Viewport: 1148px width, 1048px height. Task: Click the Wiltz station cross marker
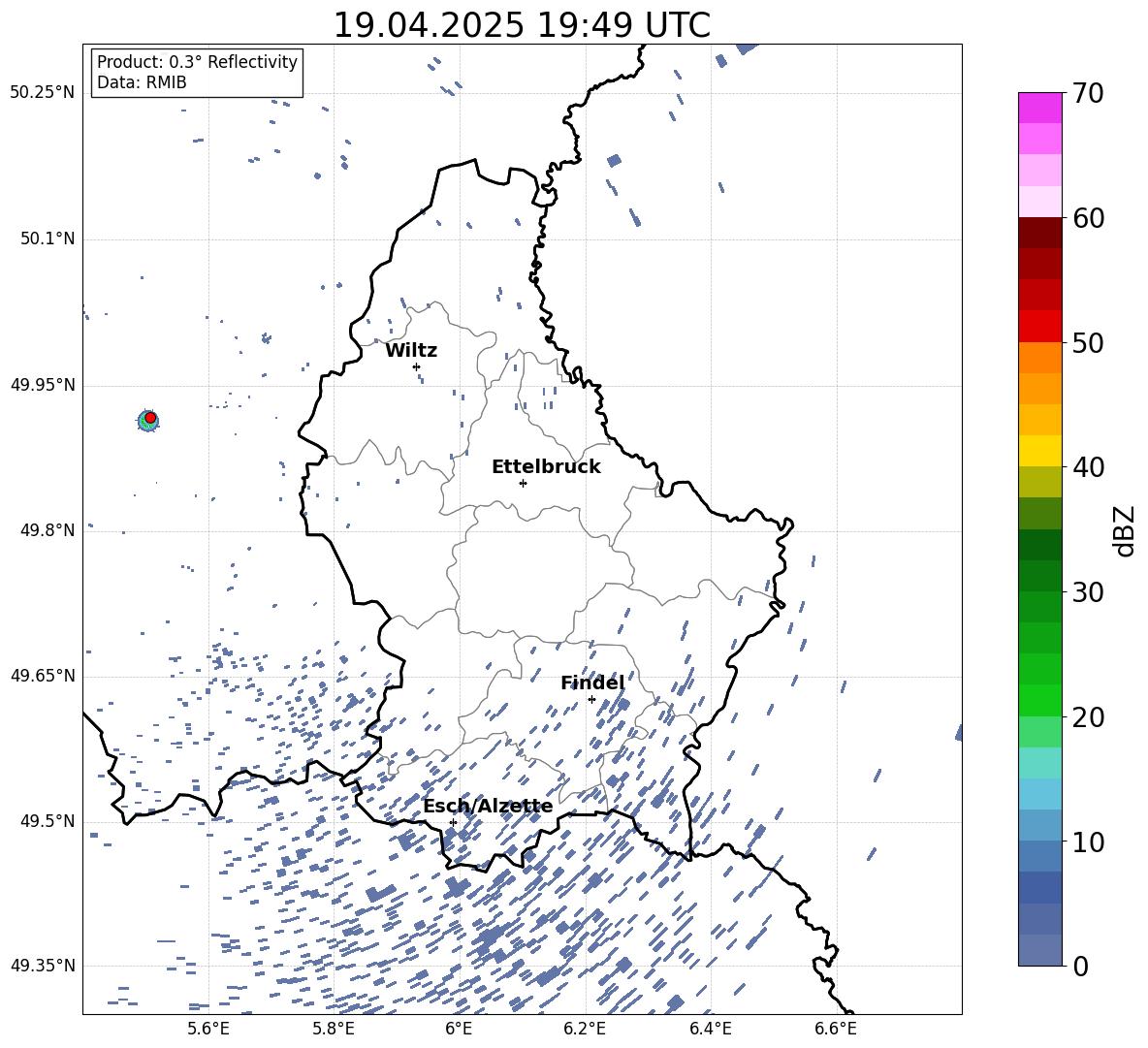tap(417, 366)
